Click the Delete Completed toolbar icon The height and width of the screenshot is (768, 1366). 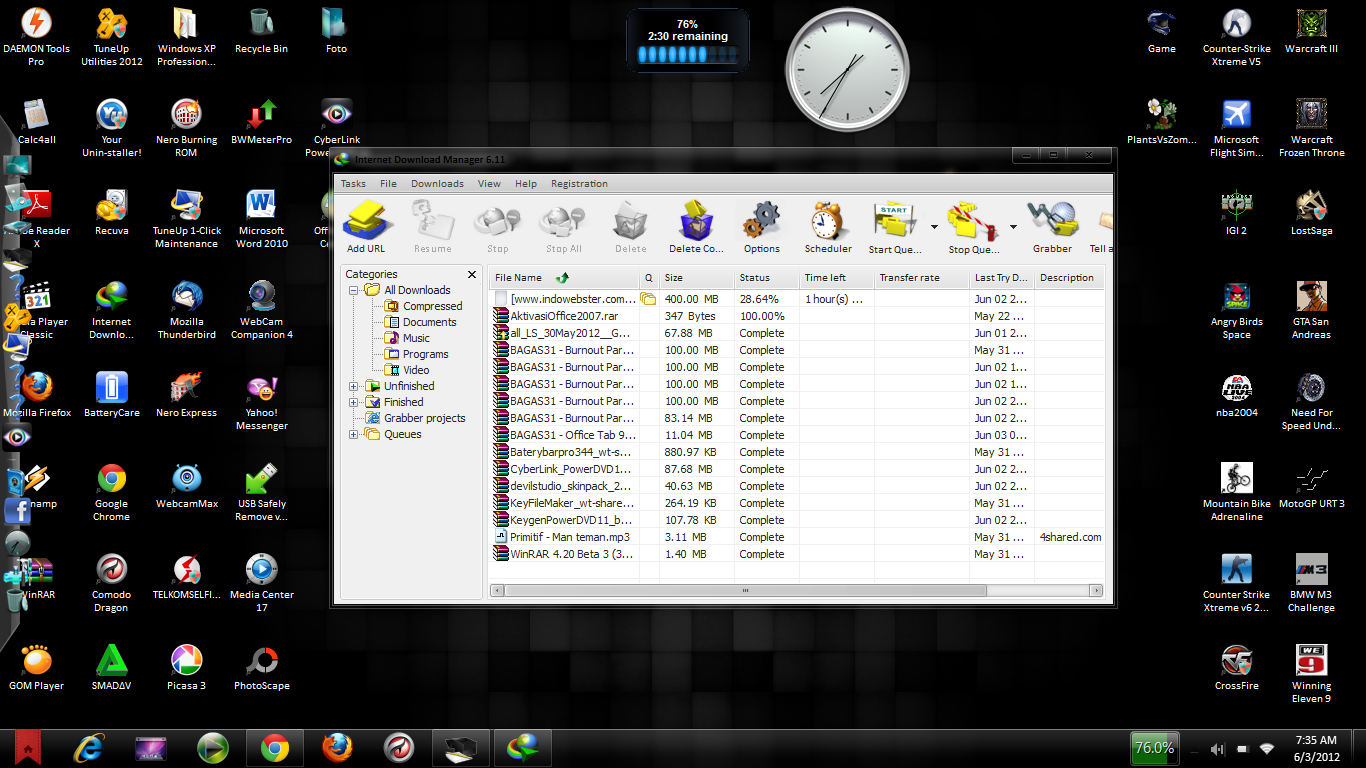(696, 220)
